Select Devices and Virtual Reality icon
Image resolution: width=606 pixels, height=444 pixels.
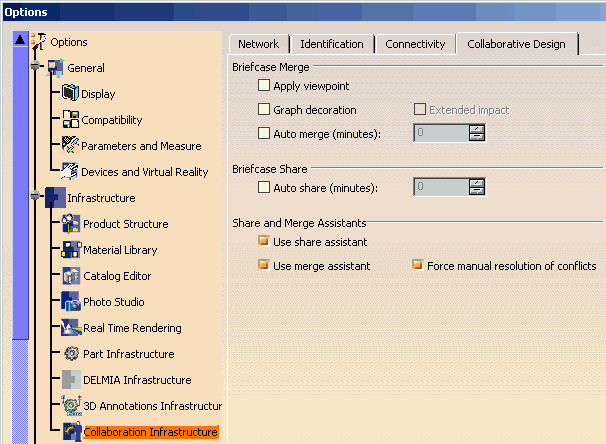(x=70, y=172)
